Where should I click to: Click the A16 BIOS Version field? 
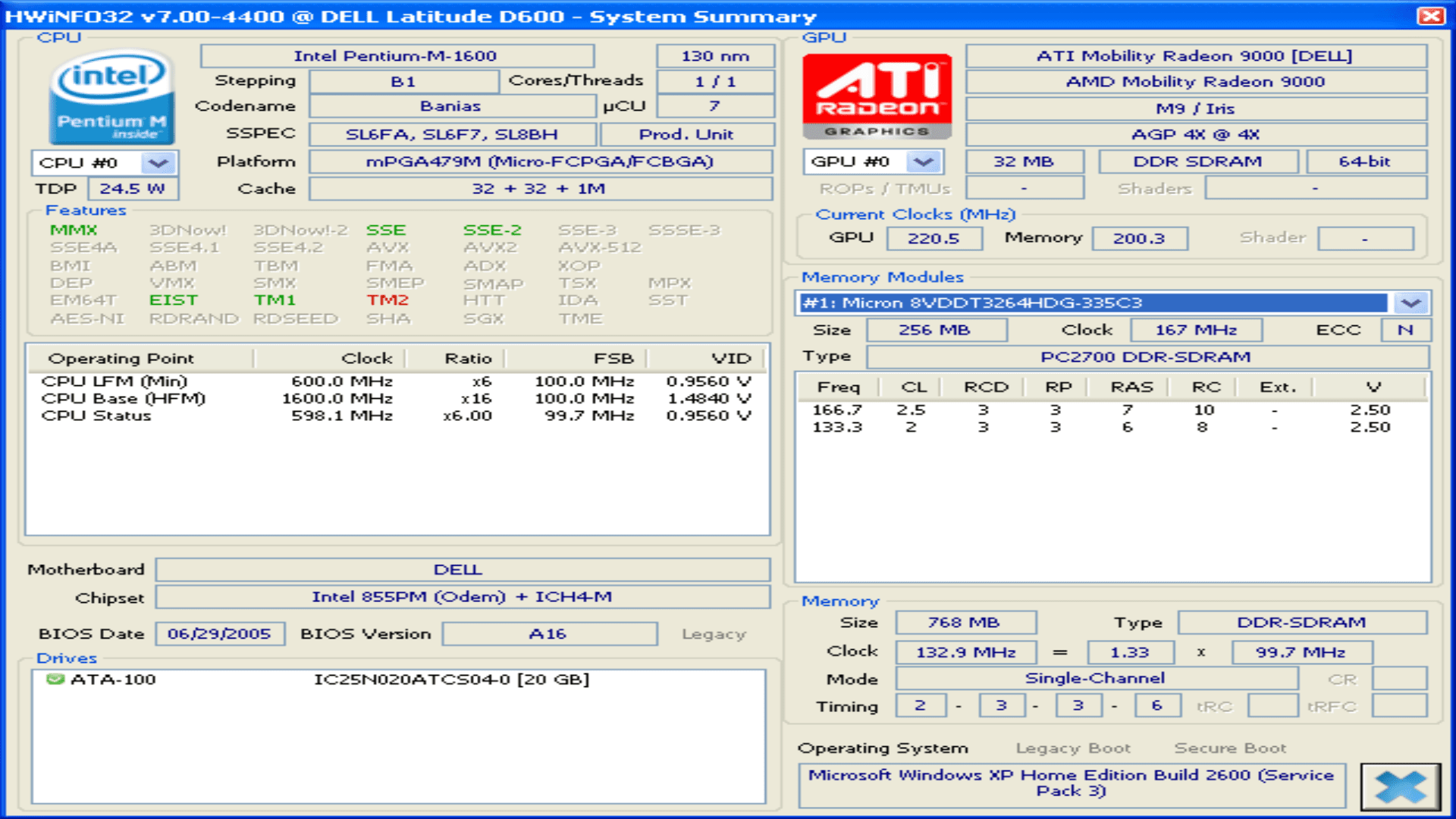[550, 634]
